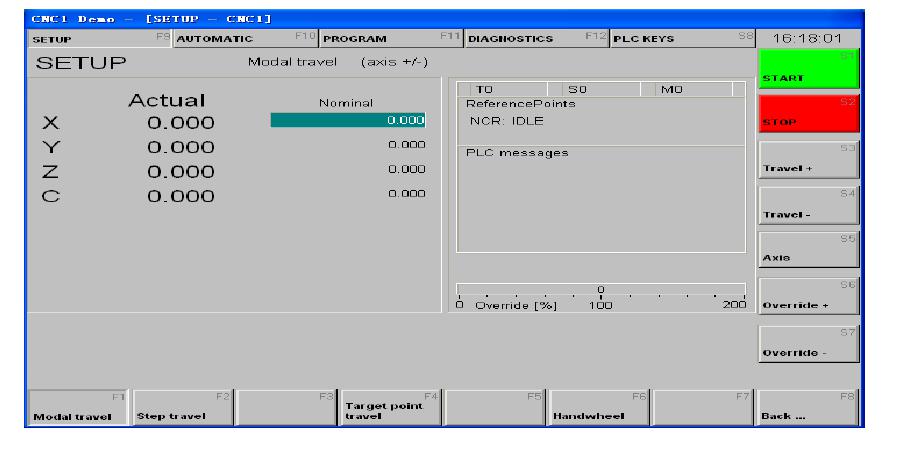This screenshot has height=449, width=898.
Task: Activate Modal travel mode (F1)
Action: point(78,409)
